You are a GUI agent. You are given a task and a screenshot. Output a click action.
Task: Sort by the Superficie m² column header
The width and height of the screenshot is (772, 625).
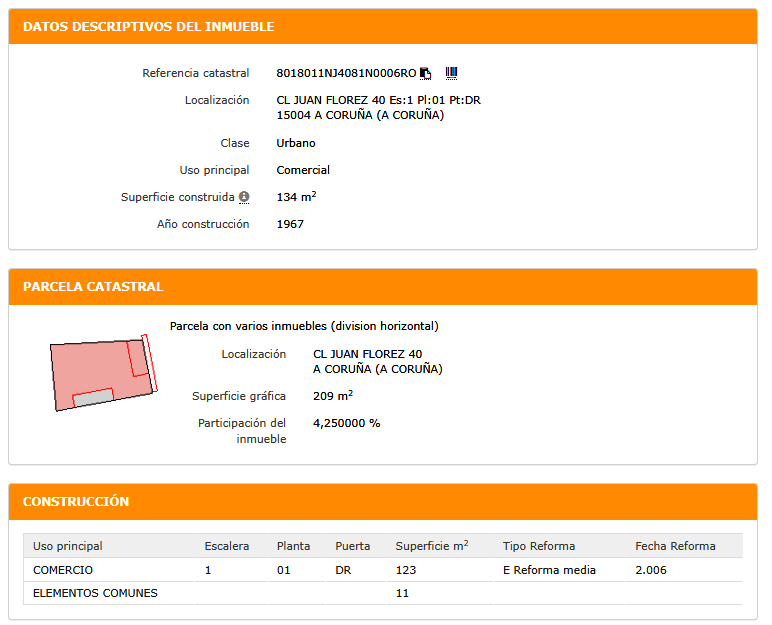pyautogui.click(x=431, y=546)
